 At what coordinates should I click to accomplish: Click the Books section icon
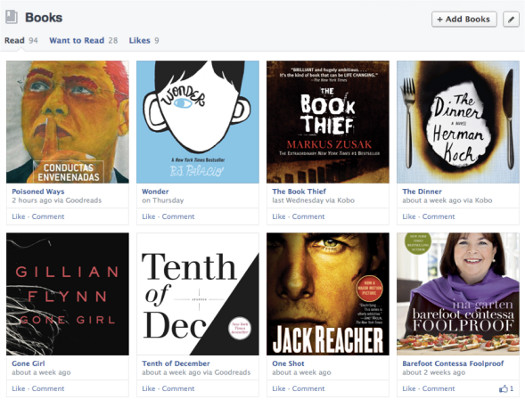point(12,17)
